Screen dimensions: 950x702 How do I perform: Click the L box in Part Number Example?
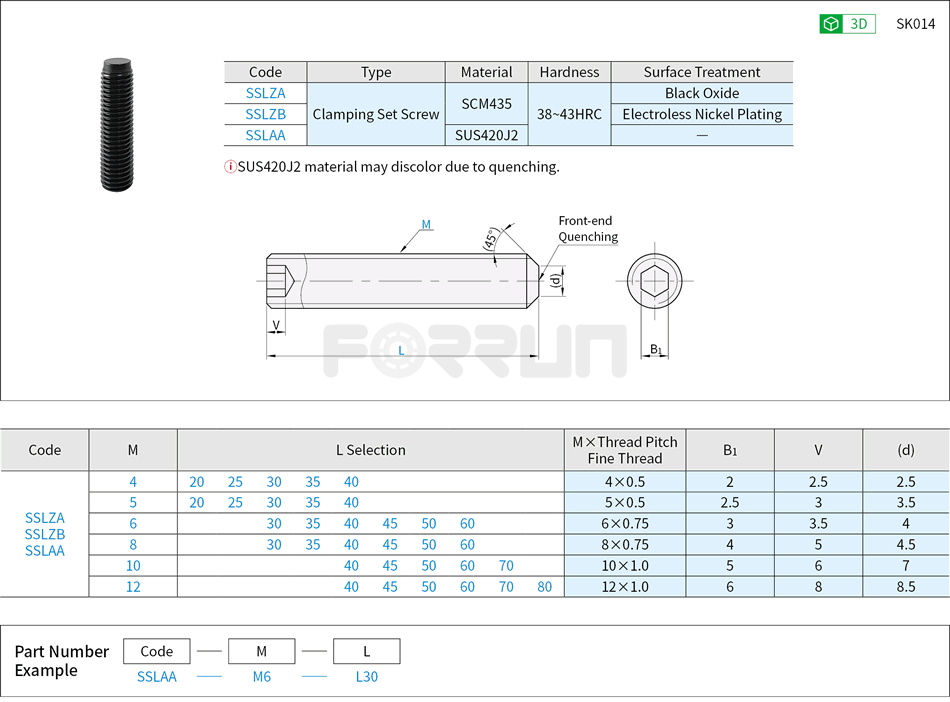coord(366,651)
